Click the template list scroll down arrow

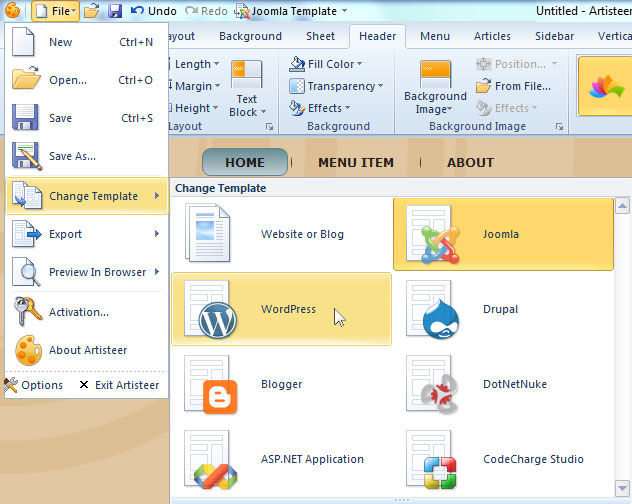pyautogui.click(x=622, y=488)
